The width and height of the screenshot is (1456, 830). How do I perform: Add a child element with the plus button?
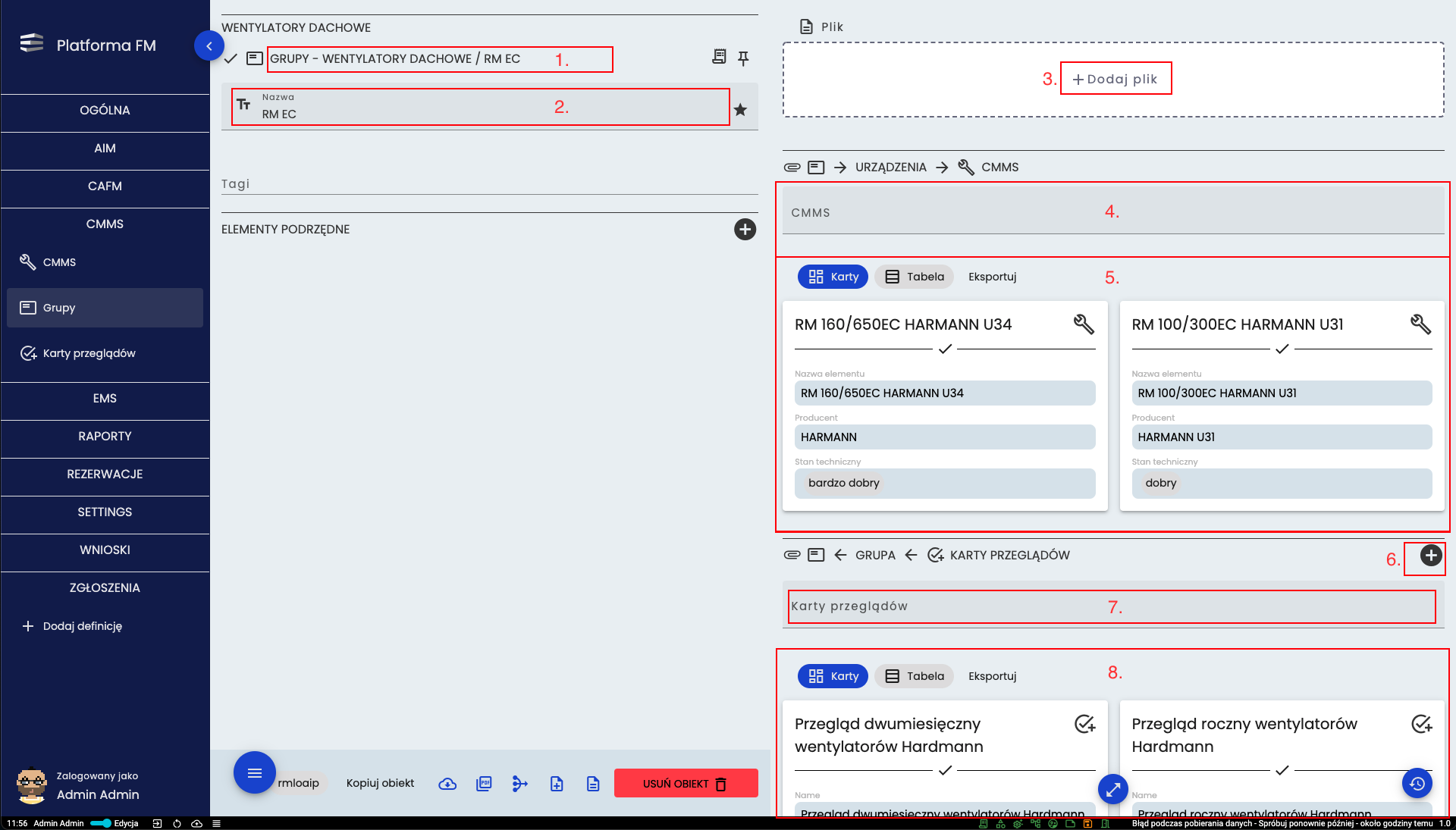[x=745, y=230]
